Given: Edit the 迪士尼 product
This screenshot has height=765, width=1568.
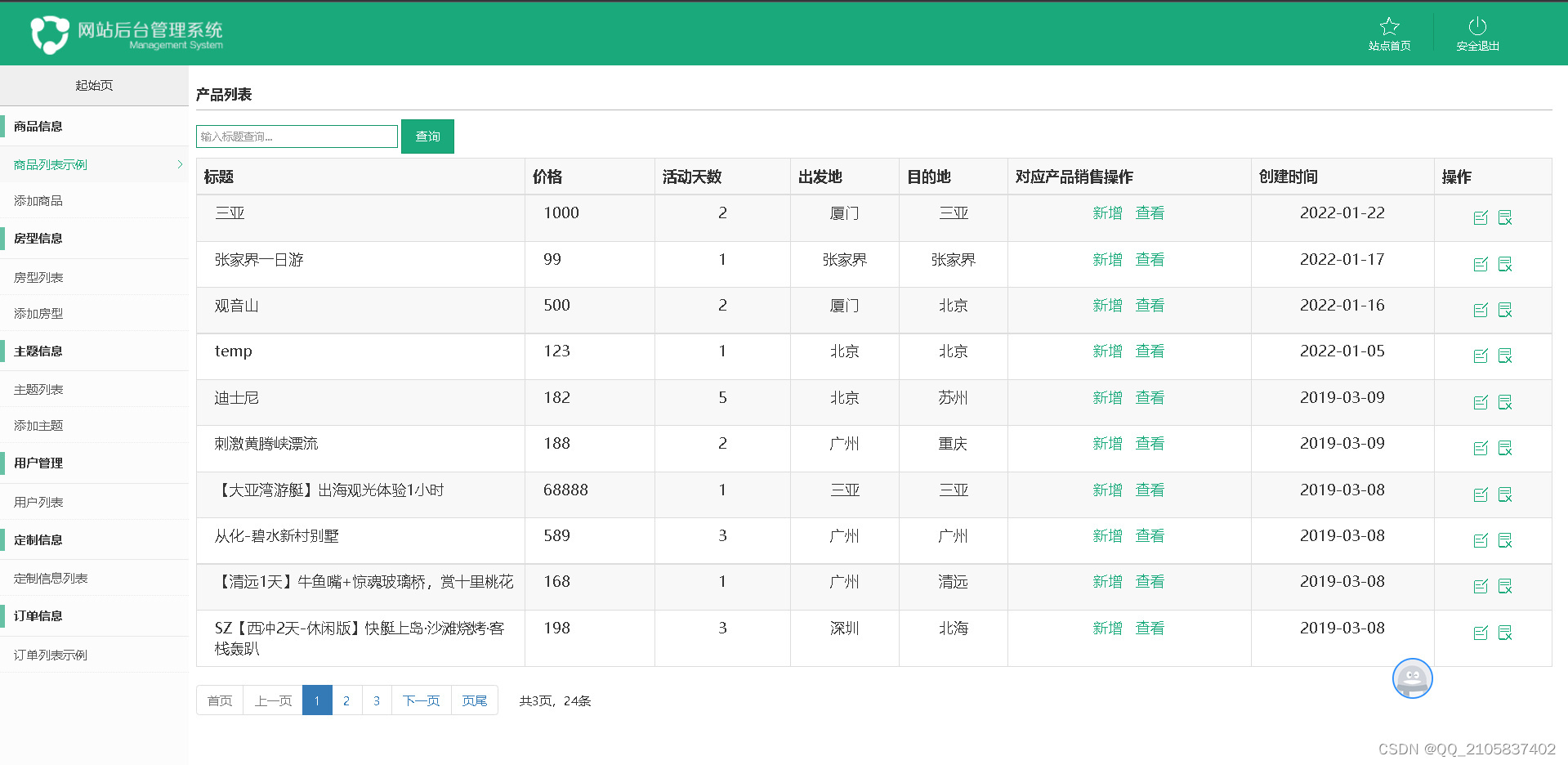Looking at the screenshot, I should pyautogui.click(x=1481, y=402).
